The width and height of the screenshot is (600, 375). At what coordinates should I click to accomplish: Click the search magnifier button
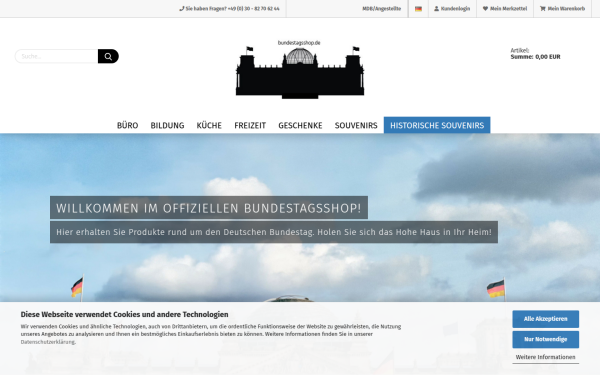(108, 56)
